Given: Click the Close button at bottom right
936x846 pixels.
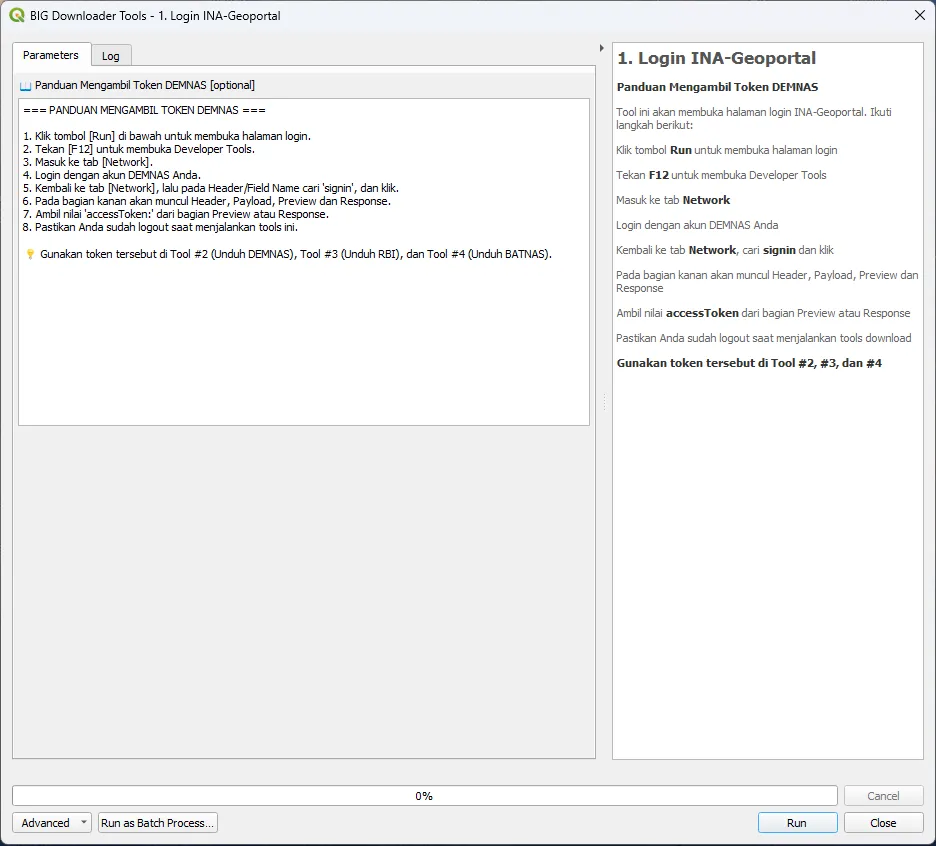Looking at the screenshot, I should click(883, 823).
